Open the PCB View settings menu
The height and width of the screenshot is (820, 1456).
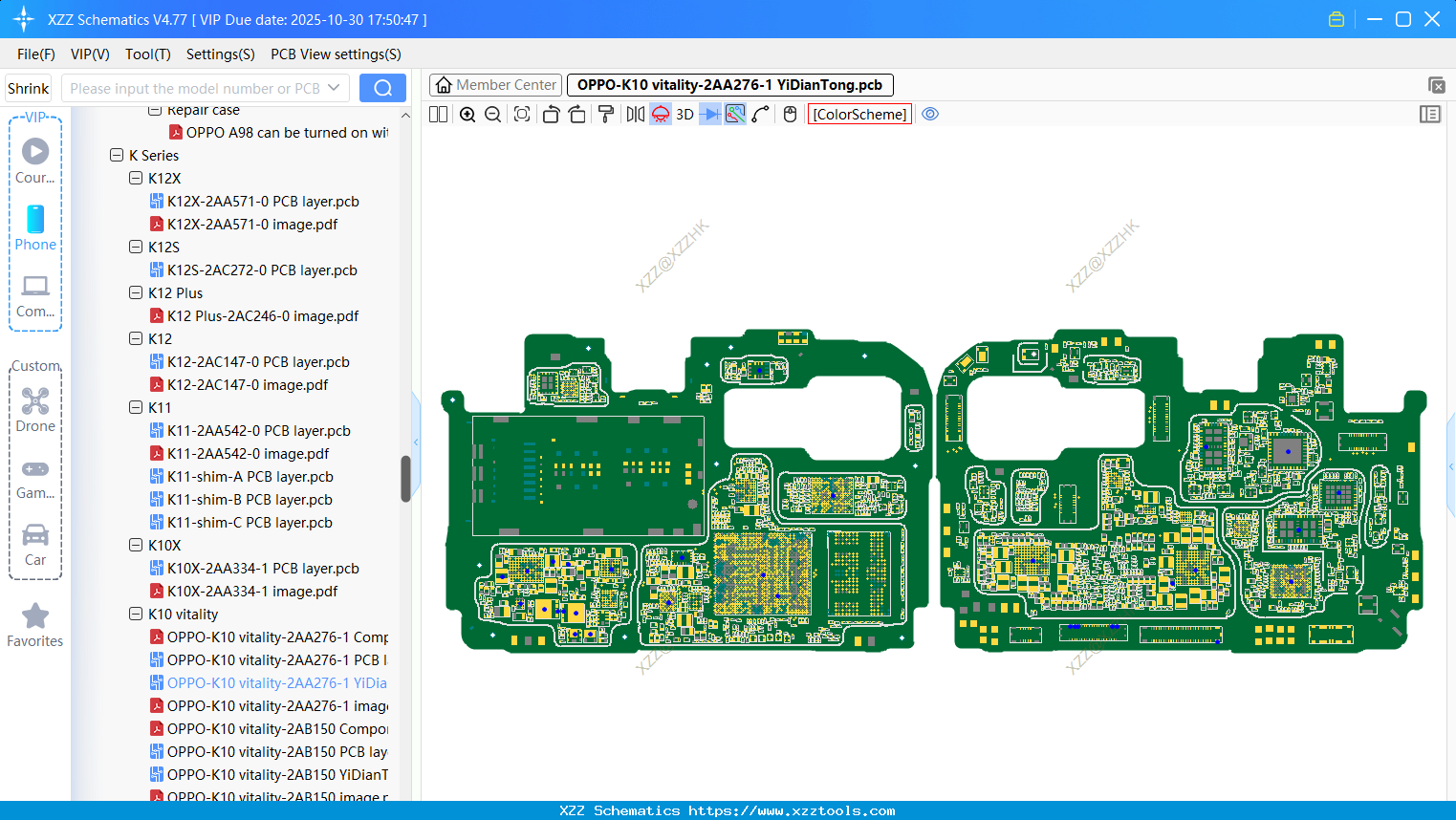click(x=336, y=54)
